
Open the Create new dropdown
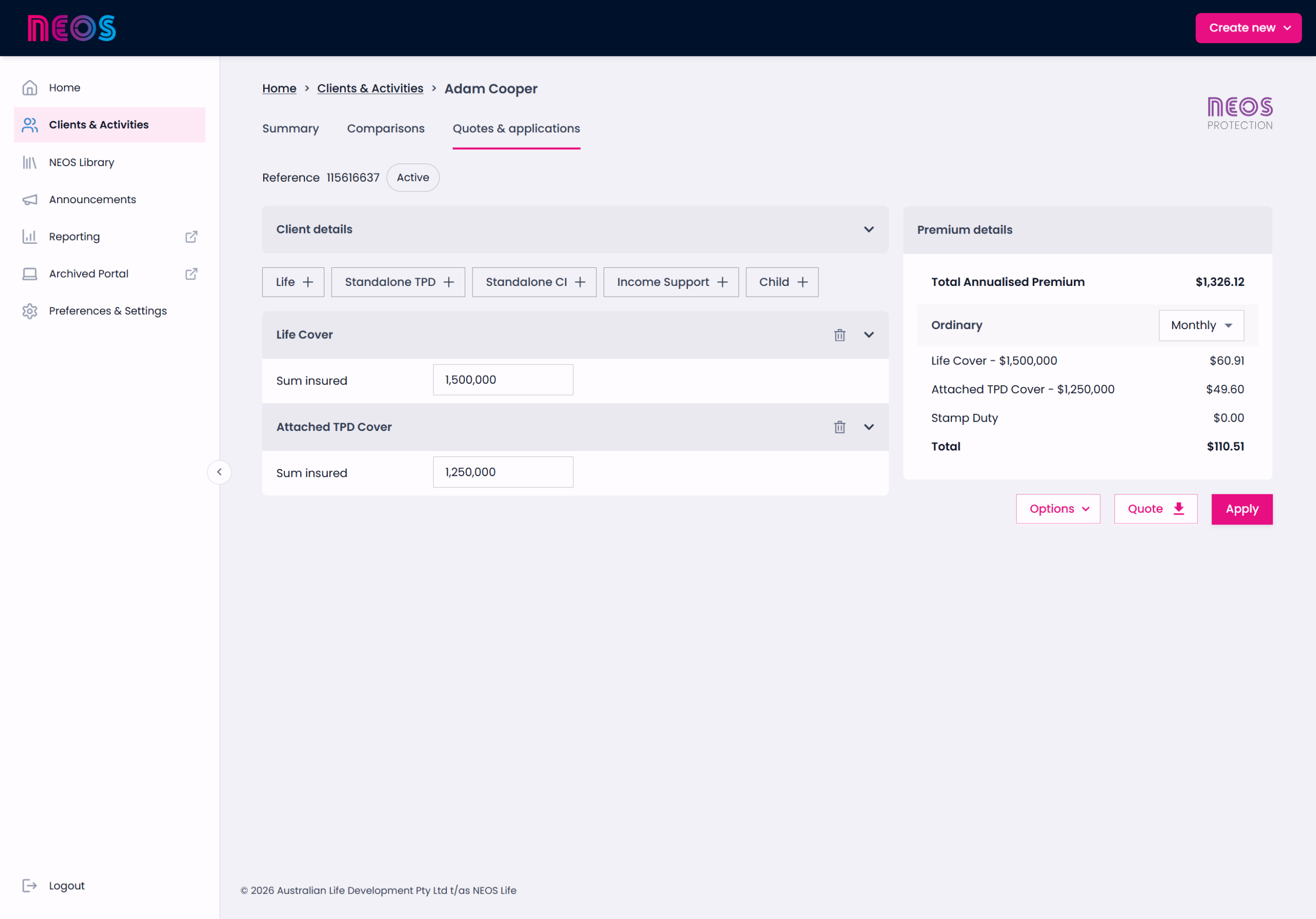(x=1248, y=28)
